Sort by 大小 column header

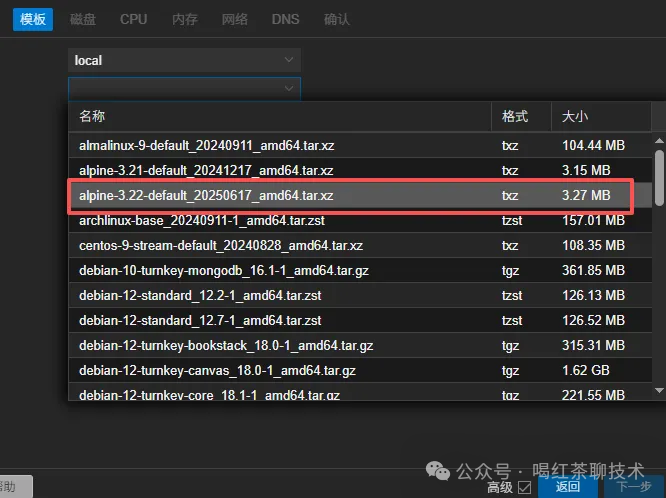pos(601,116)
